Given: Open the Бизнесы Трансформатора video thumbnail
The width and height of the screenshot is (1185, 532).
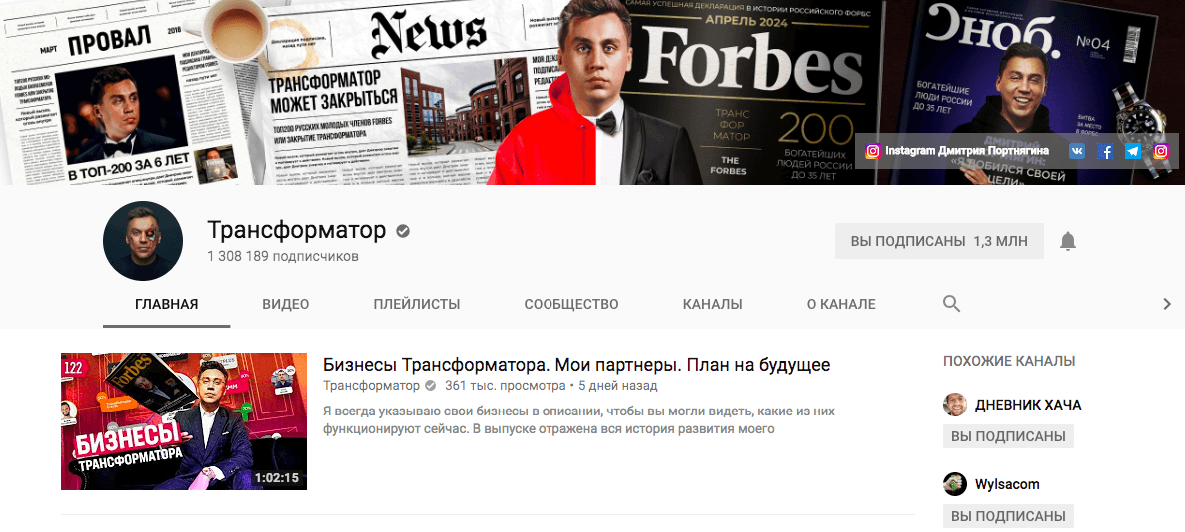Looking at the screenshot, I should 184,421.
